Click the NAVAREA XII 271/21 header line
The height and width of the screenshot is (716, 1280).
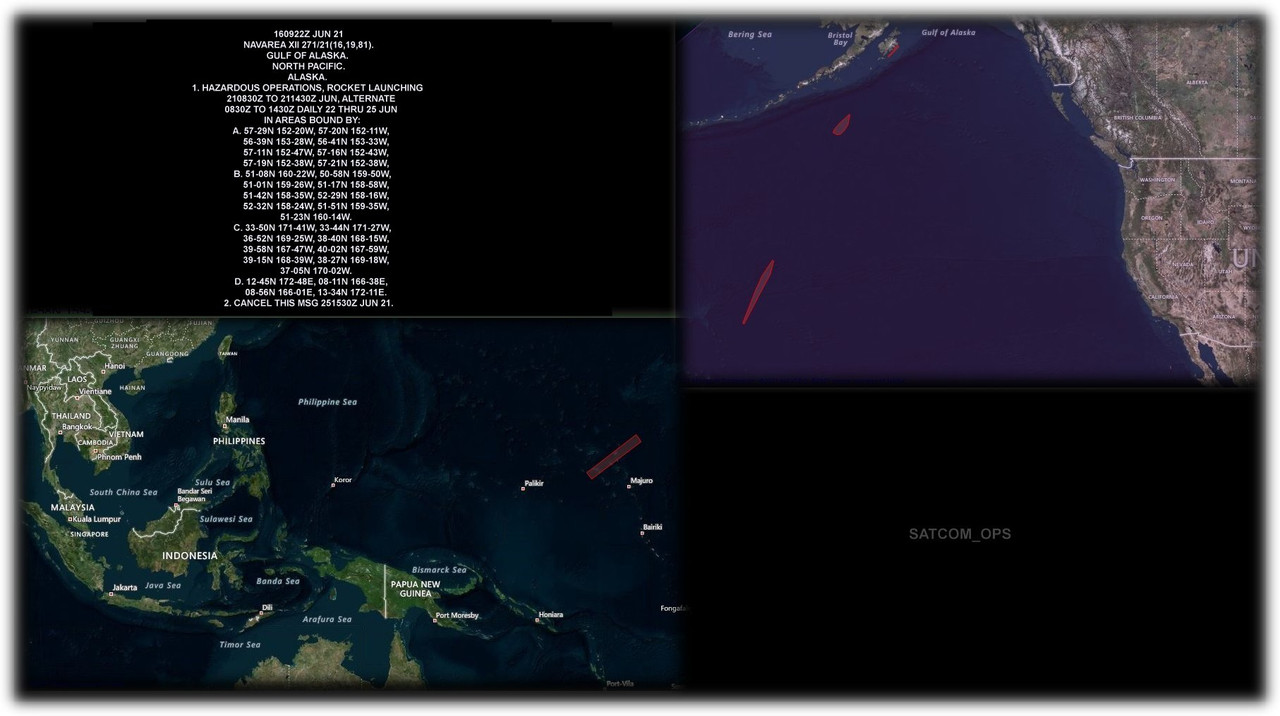(x=308, y=45)
